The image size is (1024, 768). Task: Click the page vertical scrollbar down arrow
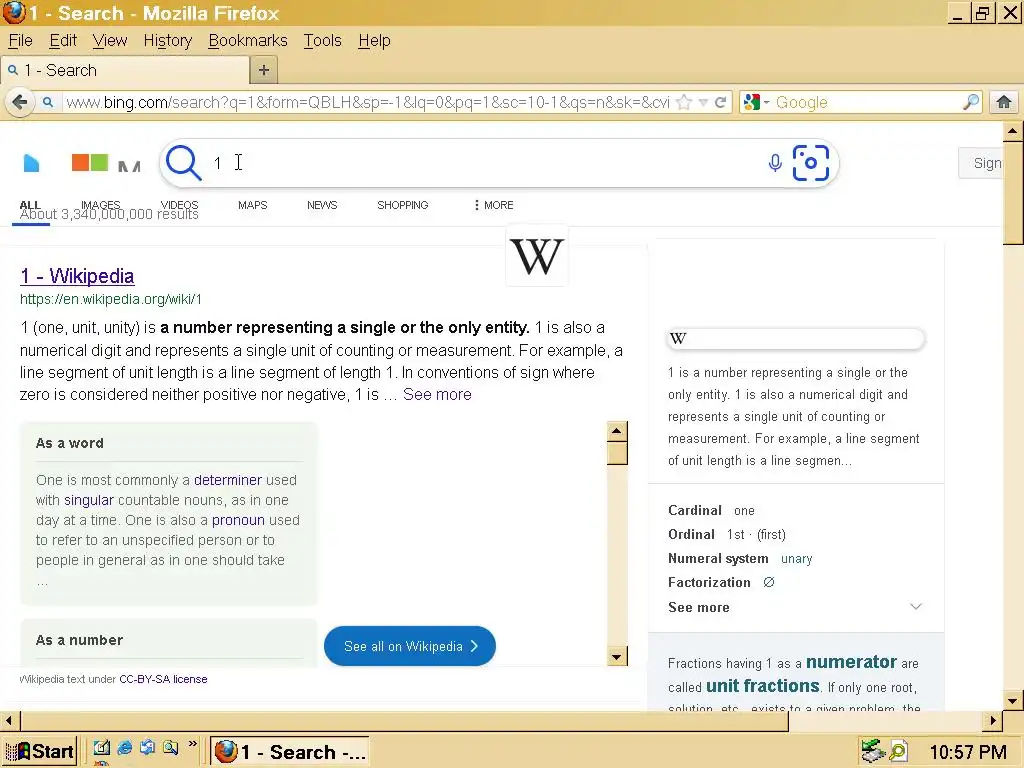pos(1012,701)
